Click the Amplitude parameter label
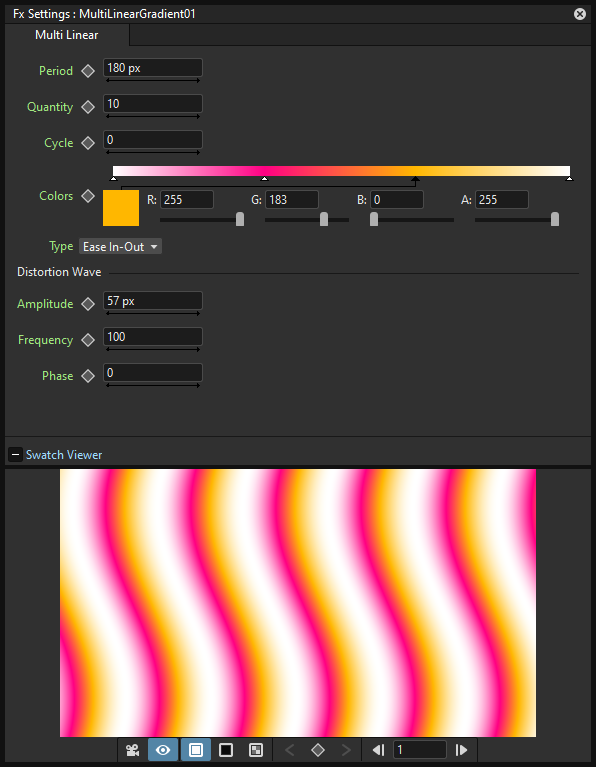This screenshot has width=596, height=767. tap(45, 304)
